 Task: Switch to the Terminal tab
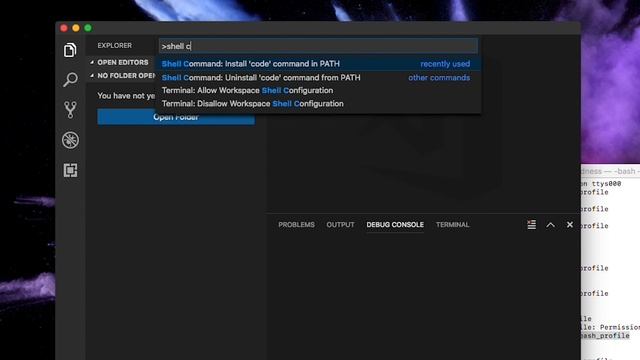click(452, 225)
